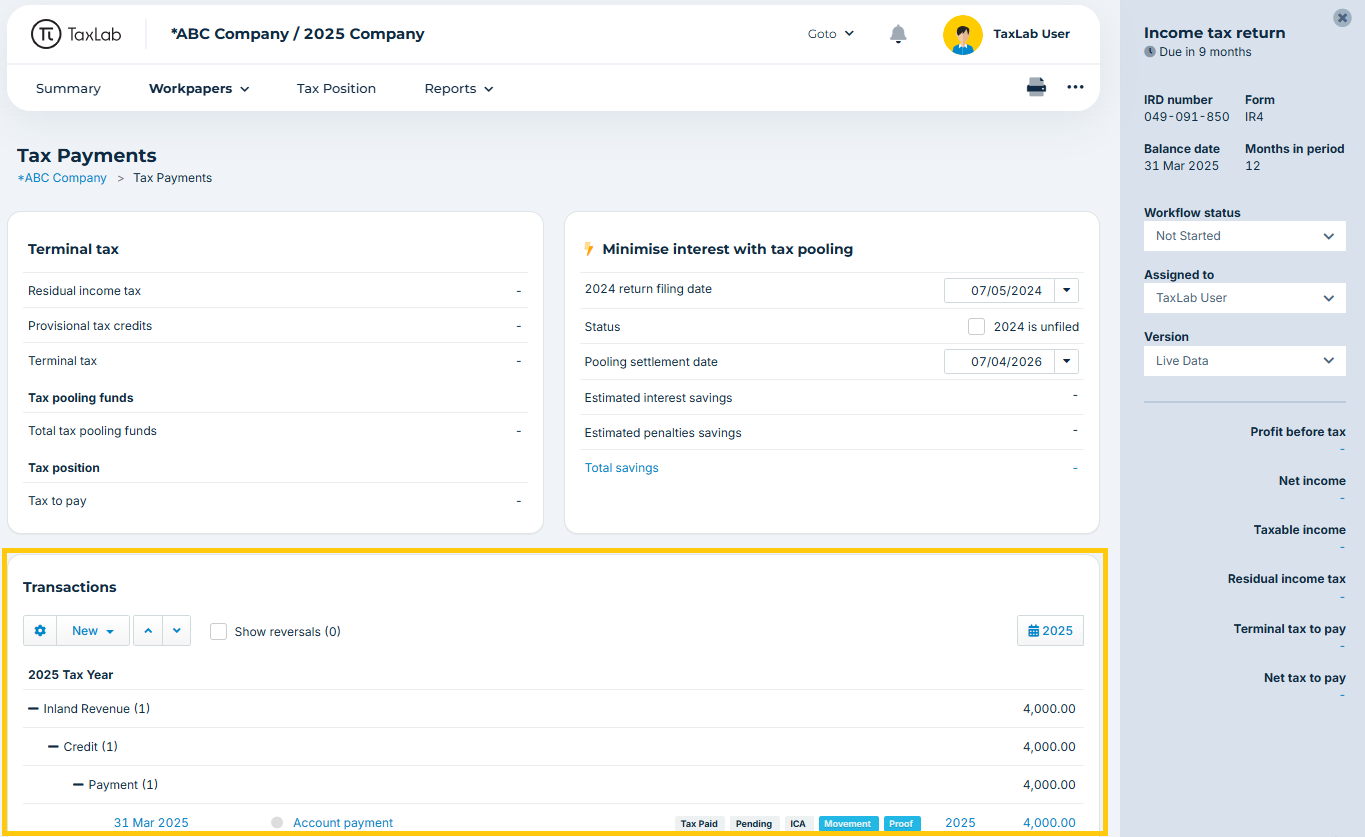Open the notifications bell

898,34
